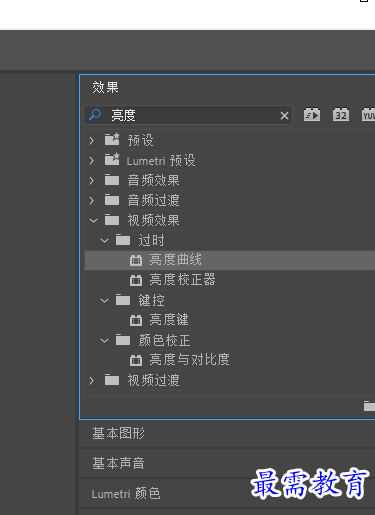Select the 视频过渡 folder label
The width and height of the screenshot is (375, 515).
[x=153, y=381]
